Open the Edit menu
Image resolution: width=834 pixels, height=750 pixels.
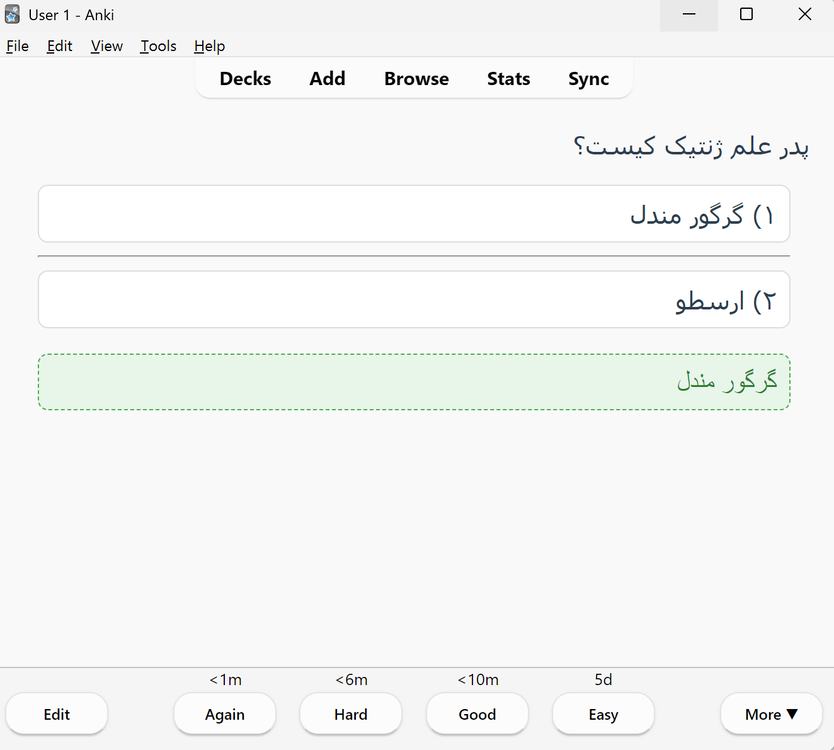coord(60,46)
